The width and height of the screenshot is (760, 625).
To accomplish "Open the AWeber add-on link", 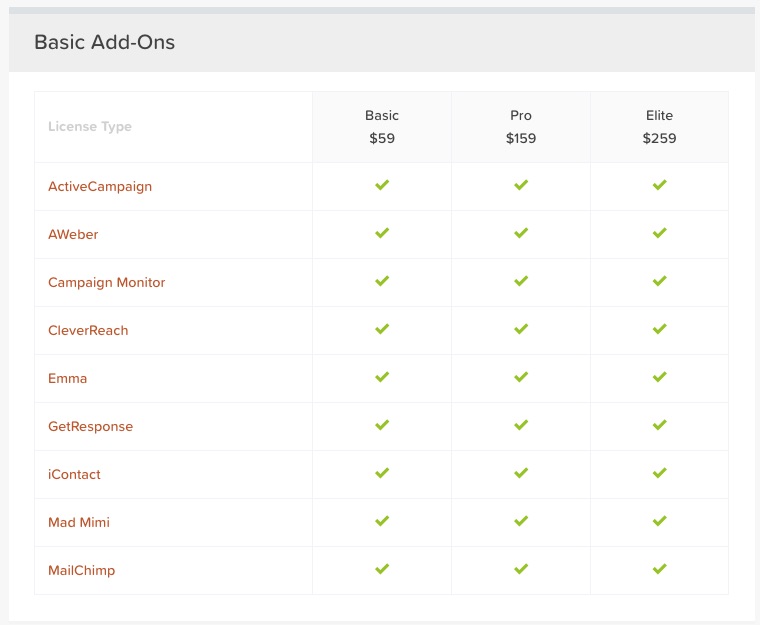I will (x=73, y=234).
